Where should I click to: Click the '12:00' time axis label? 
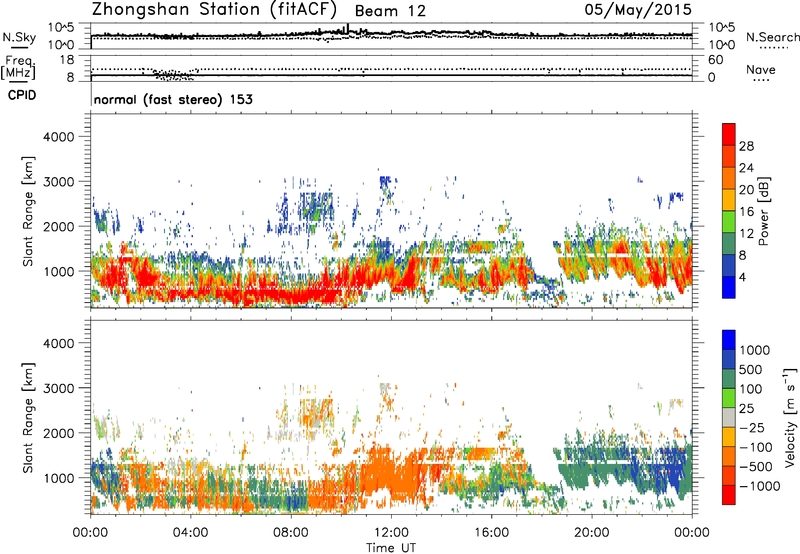tap(391, 533)
